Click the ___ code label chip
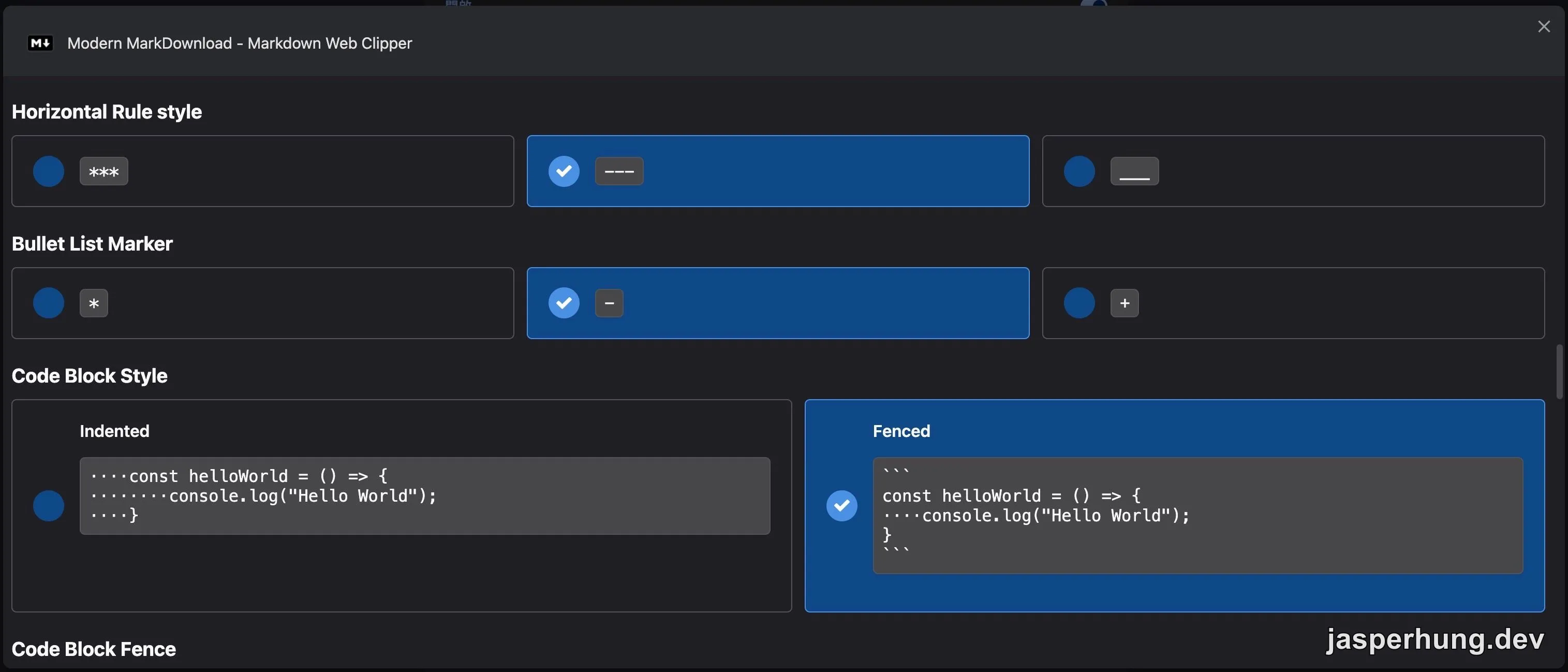 1135,171
